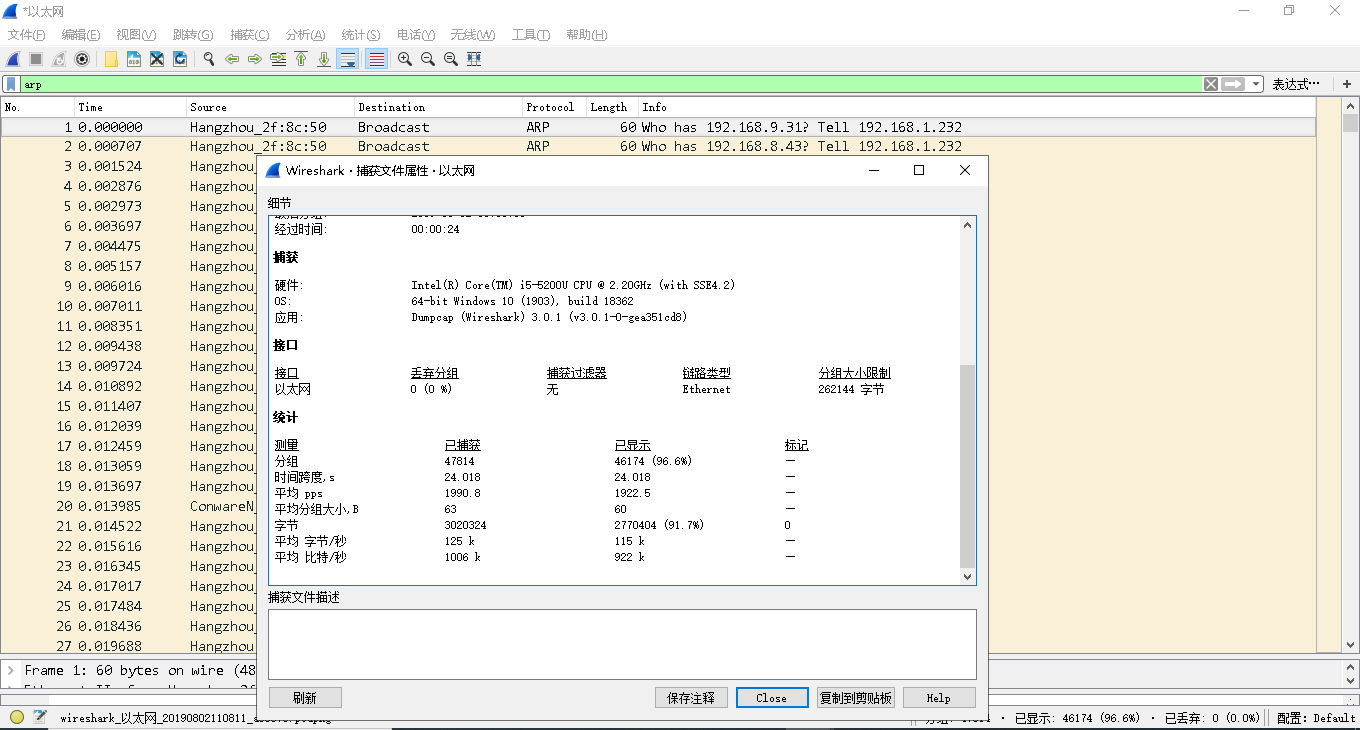The image size is (1360, 730).
Task: Sort packets by the Source column
Action: point(270,107)
